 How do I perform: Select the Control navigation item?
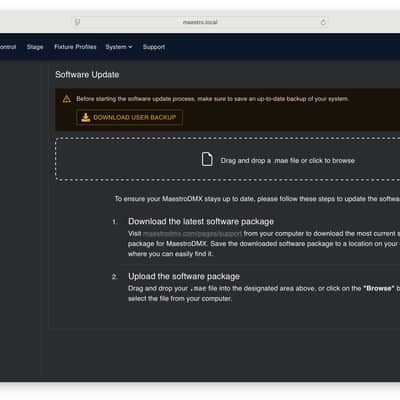coord(8,47)
